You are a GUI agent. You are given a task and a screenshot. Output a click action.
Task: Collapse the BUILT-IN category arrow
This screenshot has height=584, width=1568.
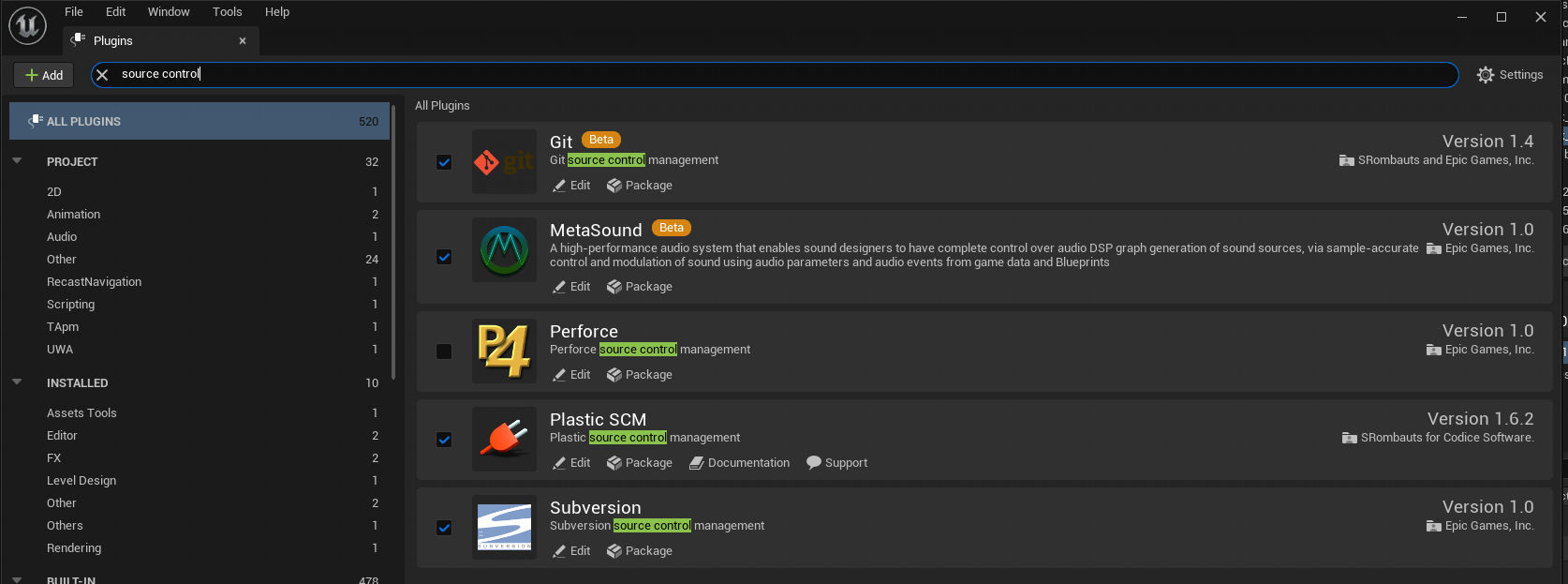pos(17,579)
